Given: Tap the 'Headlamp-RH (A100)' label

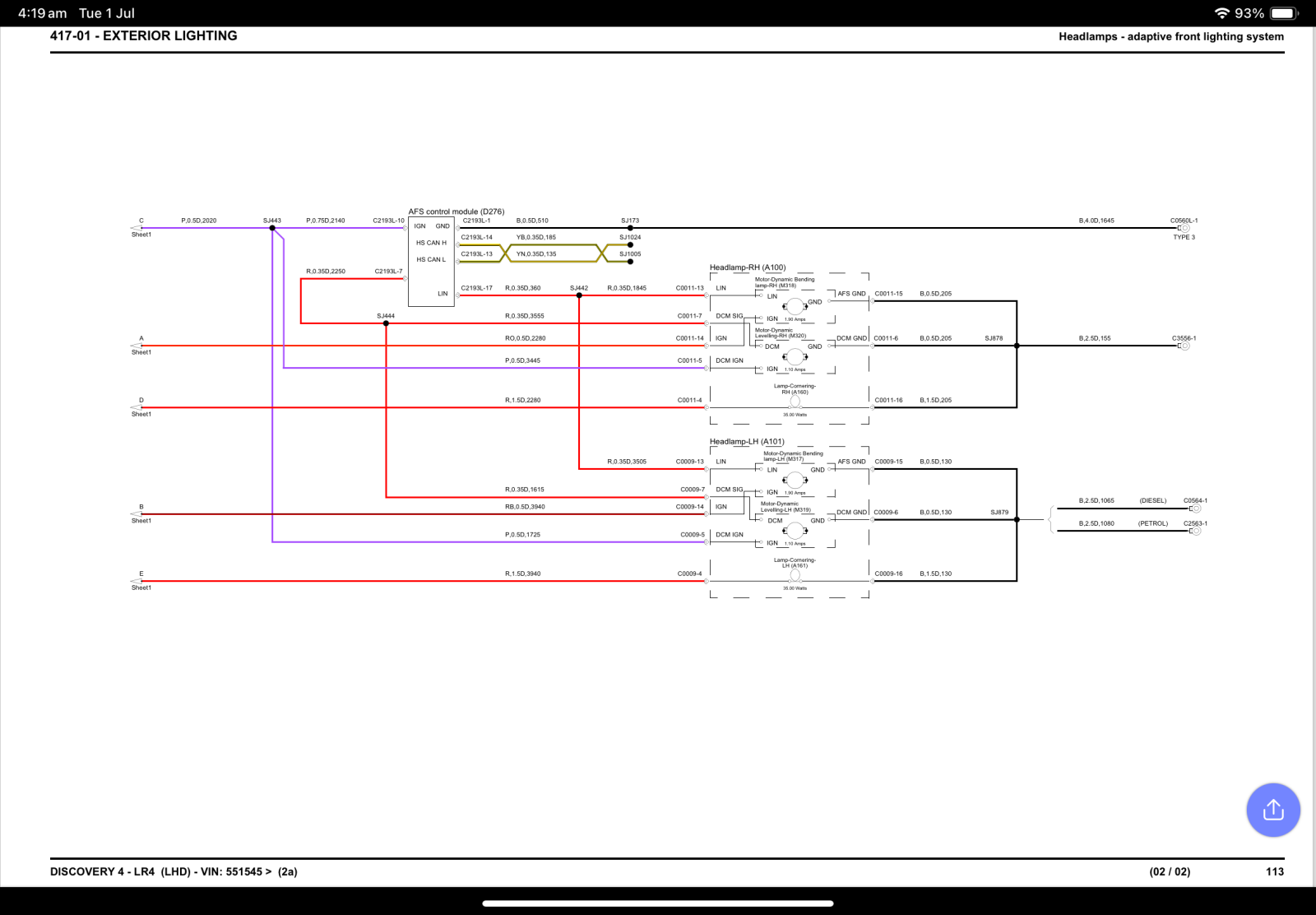Looking at the screenshot, I should click(748, 267).
